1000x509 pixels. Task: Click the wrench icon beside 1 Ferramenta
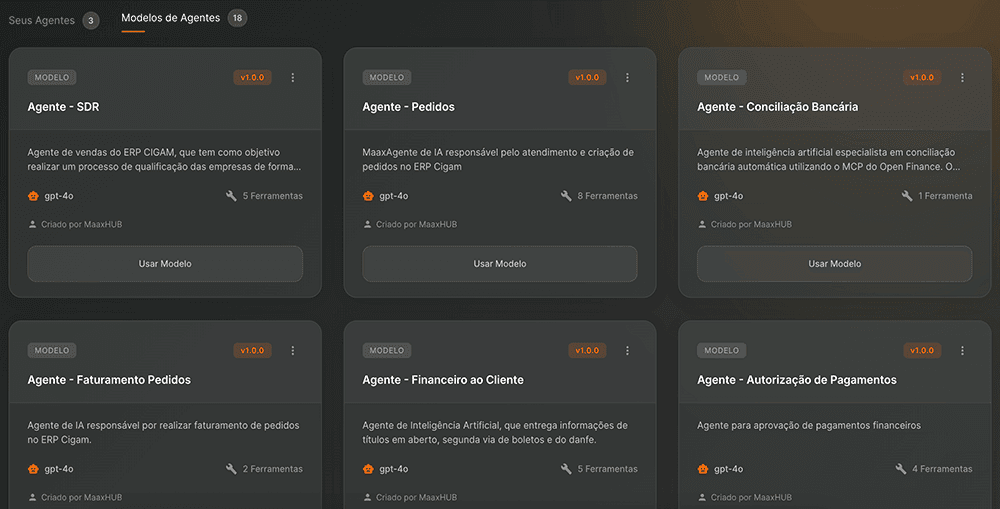coord(907,196)
